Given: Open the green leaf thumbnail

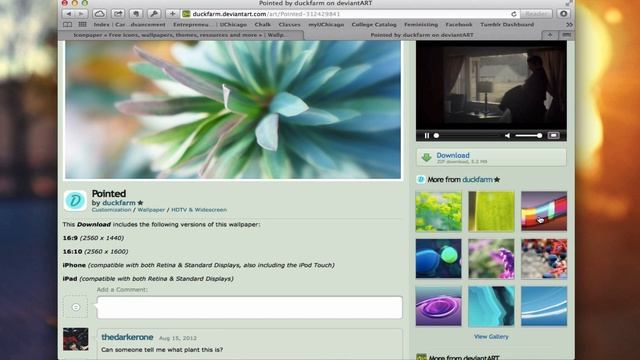Looking at the screenshot, I should coord(491,211).
